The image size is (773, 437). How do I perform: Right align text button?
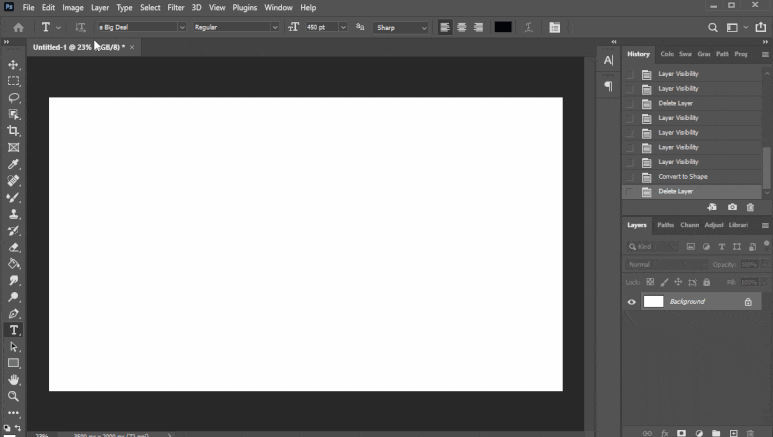coord(478,28)
